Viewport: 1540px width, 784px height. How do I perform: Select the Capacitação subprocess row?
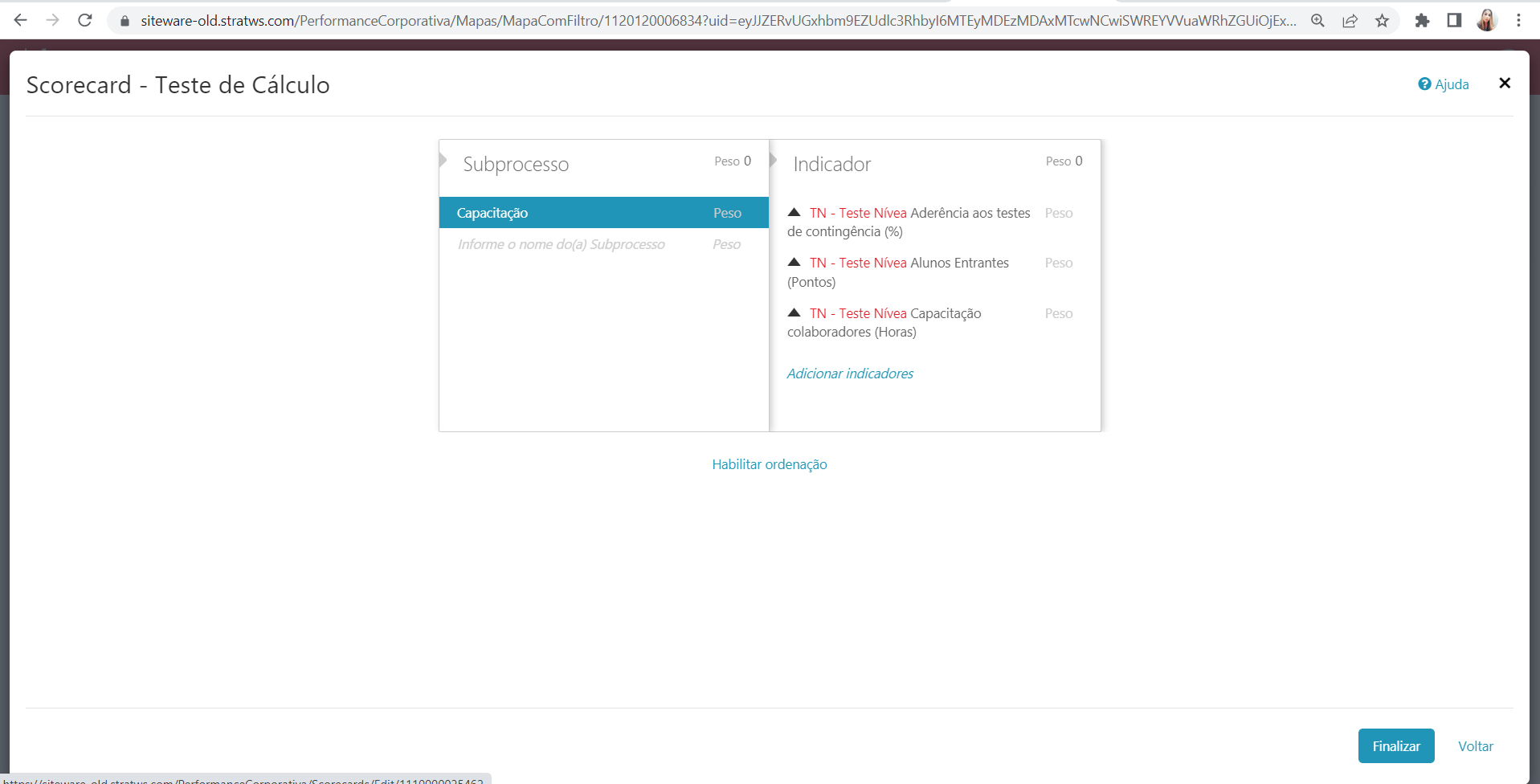tap(604, 213)
